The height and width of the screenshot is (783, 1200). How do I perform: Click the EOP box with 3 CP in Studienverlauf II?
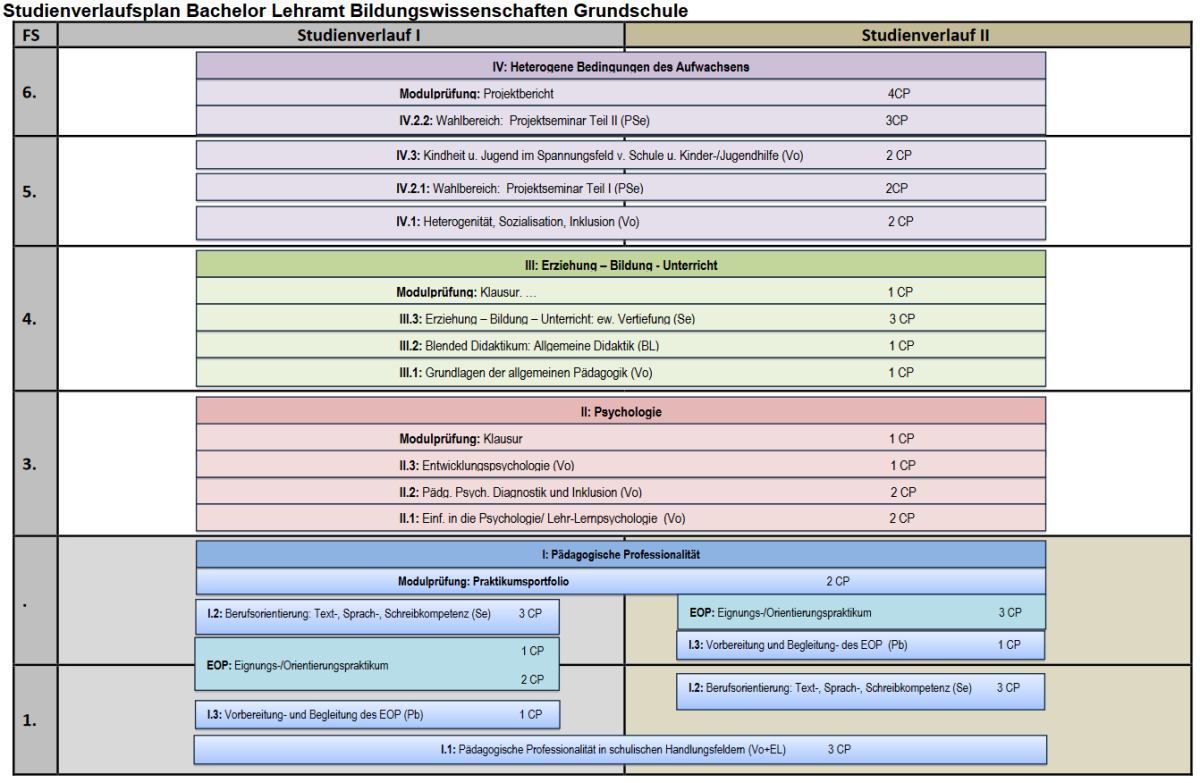[x=860, y=612]
